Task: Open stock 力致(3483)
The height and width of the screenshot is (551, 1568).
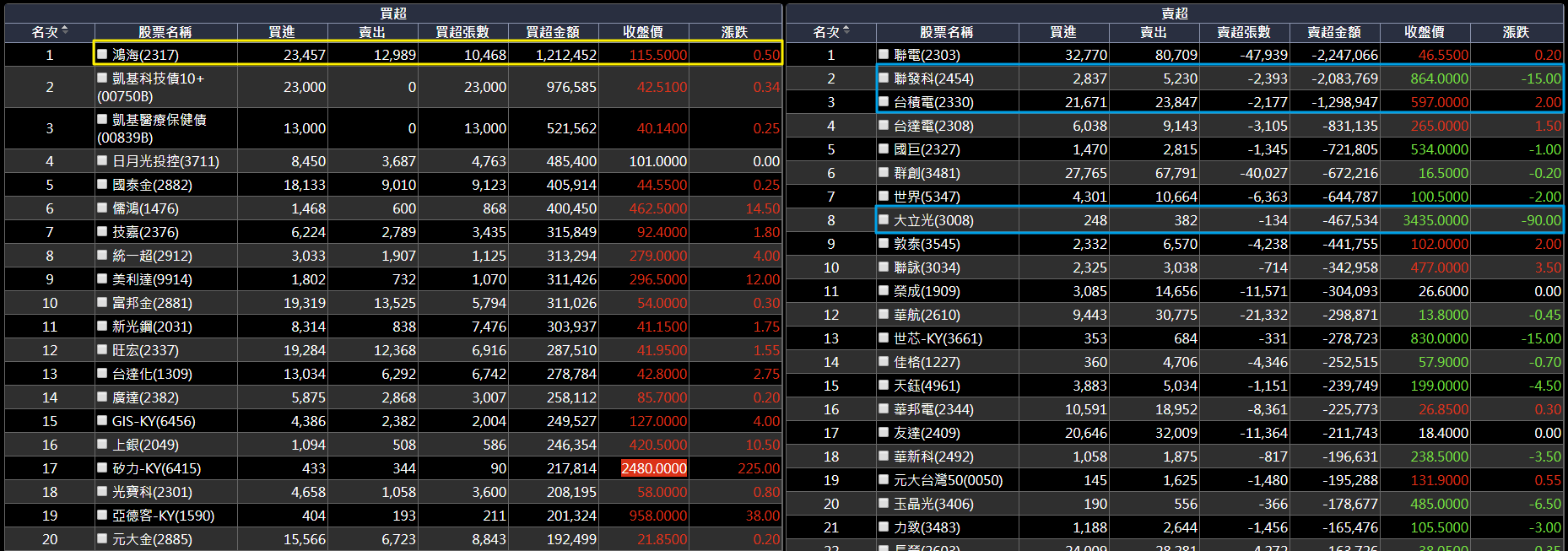Action: point(927,527)
